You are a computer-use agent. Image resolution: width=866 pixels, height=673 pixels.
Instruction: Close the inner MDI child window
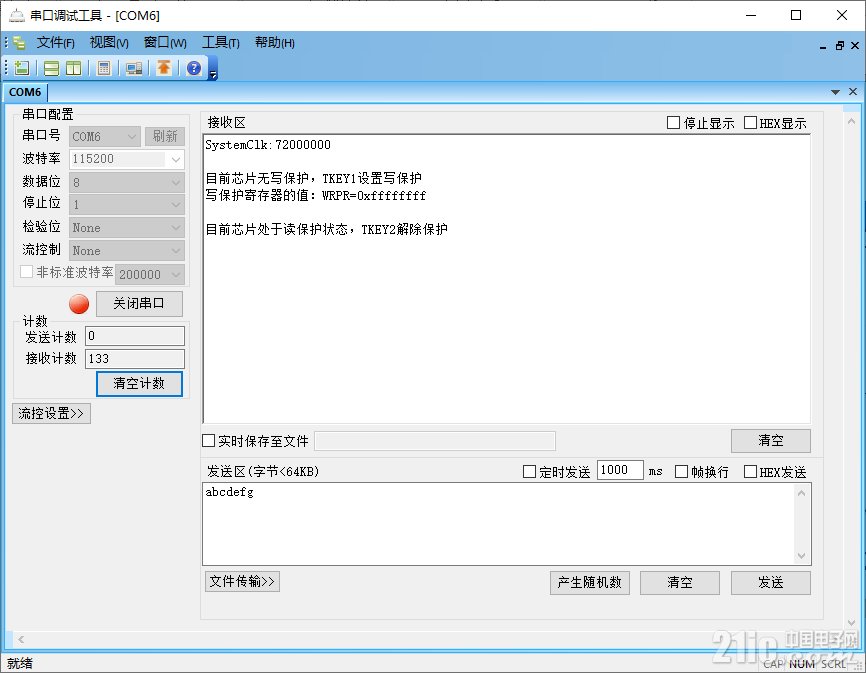pyautogui.click(x=855, y=45)
